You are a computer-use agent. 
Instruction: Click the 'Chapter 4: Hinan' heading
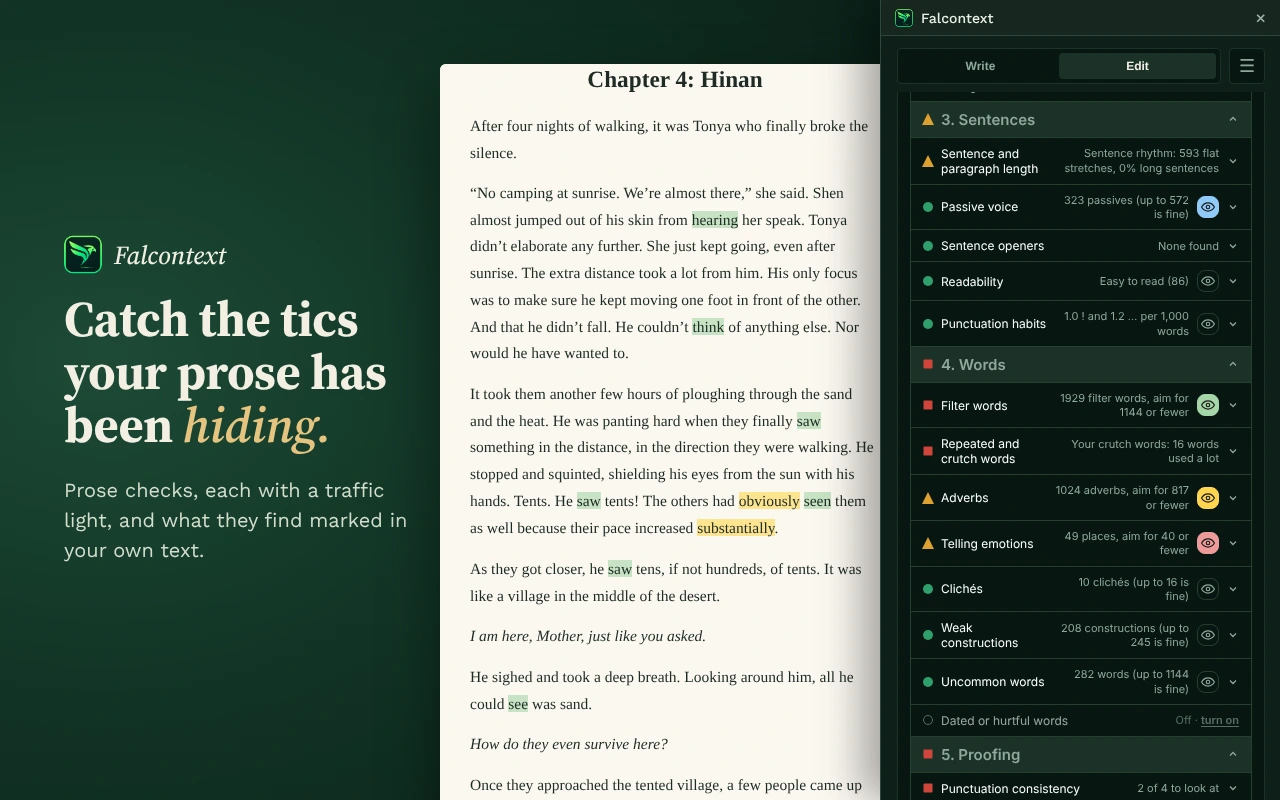(x=675, y=80)
